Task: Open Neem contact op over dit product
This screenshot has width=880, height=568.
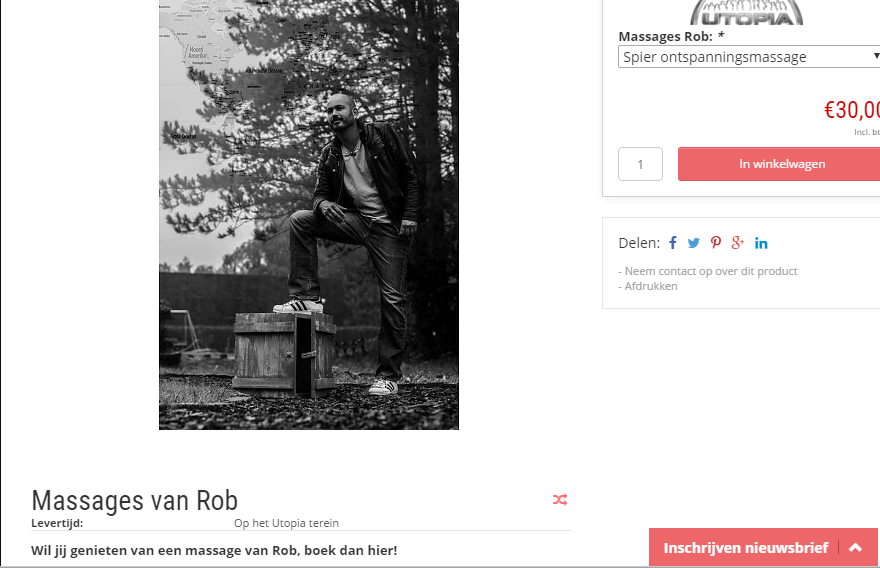Action: (711, 271)
